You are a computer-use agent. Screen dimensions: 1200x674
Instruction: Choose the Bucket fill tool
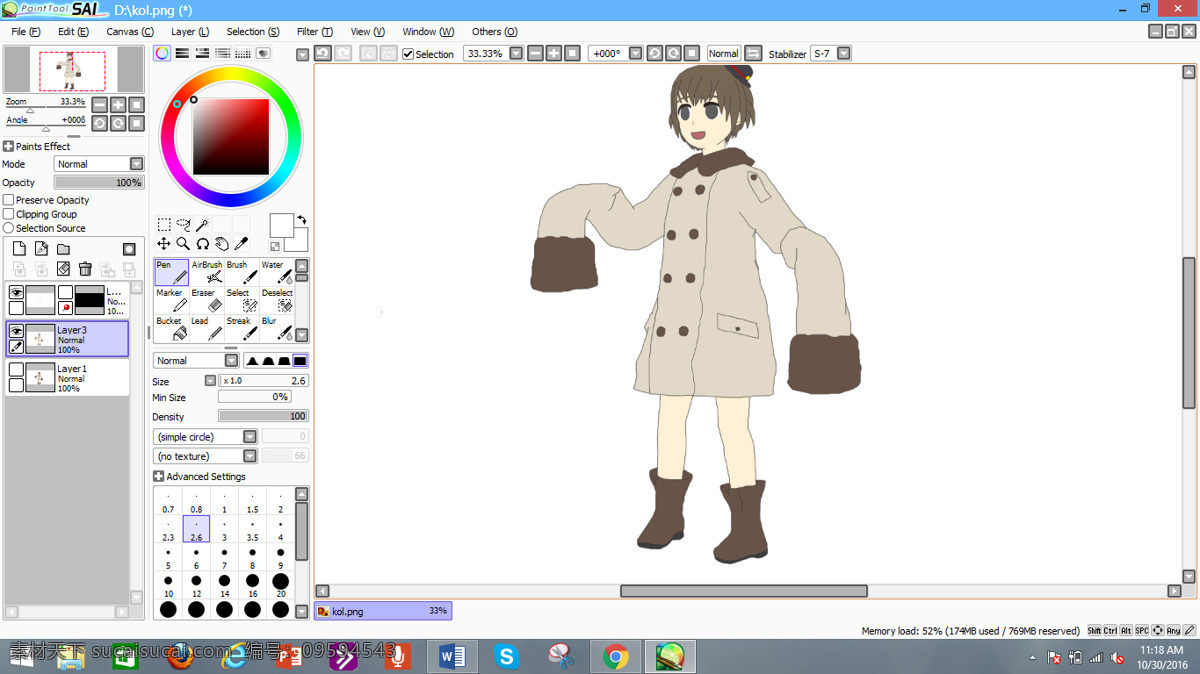[171, 328]
